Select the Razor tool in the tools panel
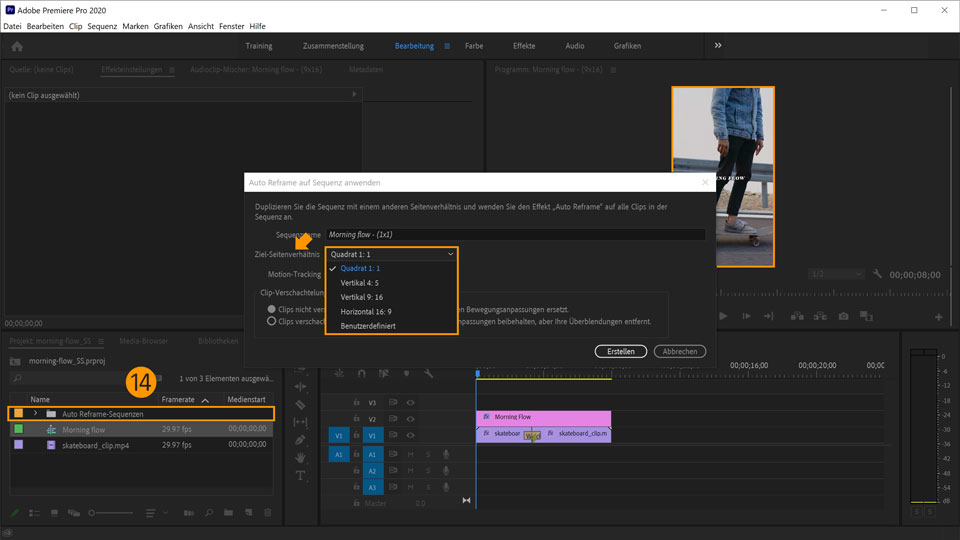This screenshot has height=540, width=960. [300, 404]
